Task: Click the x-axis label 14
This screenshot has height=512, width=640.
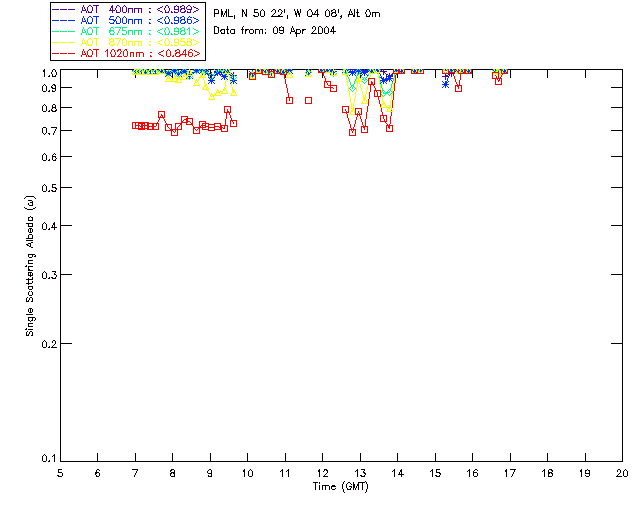Action: click(398, 473)
